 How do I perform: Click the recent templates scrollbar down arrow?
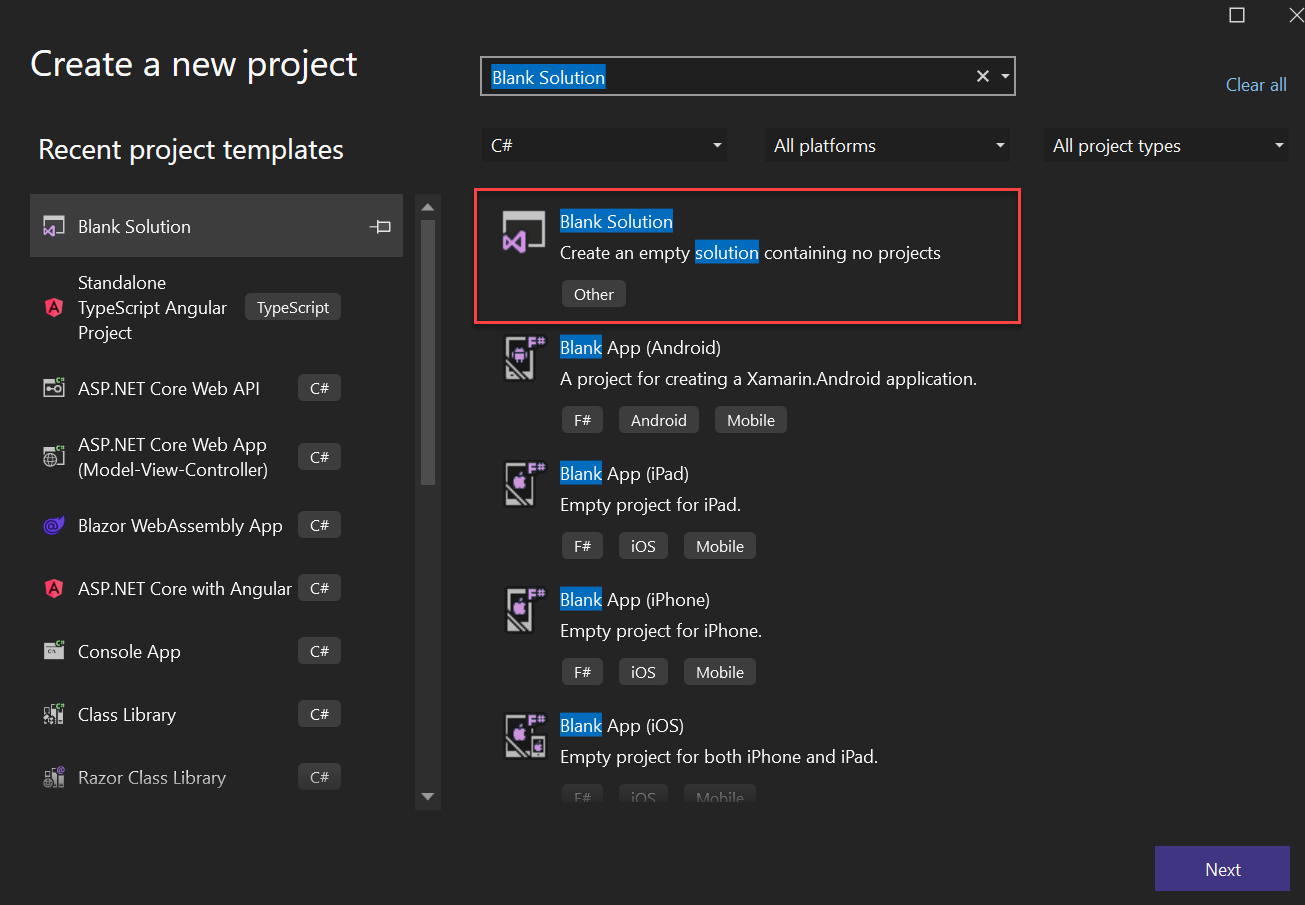(x=428, y=797)
